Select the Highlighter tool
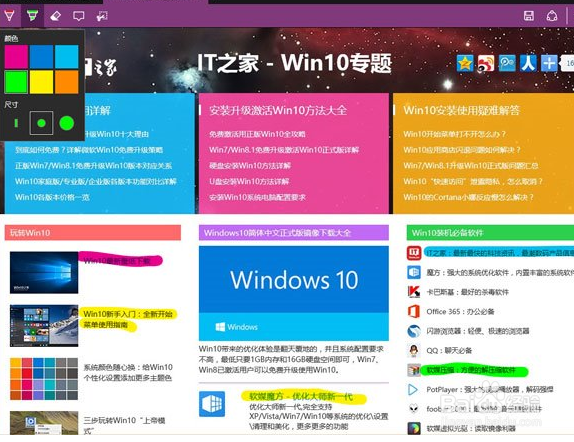This screenshot has height=442, width=574. (x=32, y=16)
